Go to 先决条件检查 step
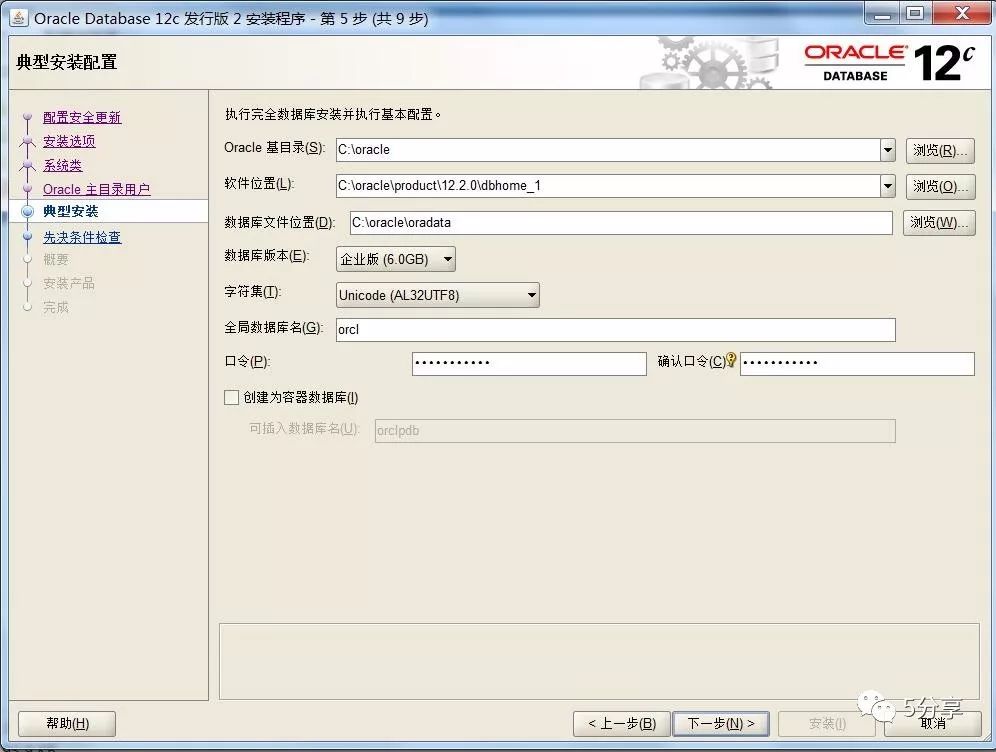The width and height of the screenshot is (996, 752). (x=82, y=237)
